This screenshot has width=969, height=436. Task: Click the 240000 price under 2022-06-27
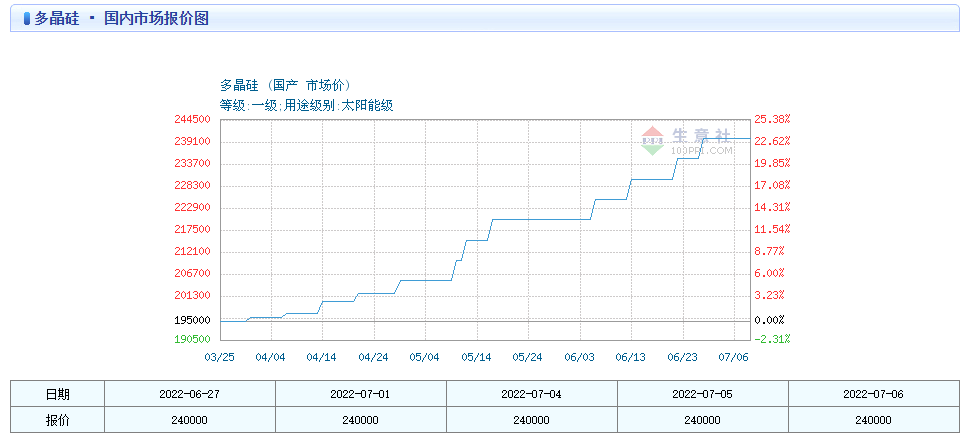[x=189, y=421]
